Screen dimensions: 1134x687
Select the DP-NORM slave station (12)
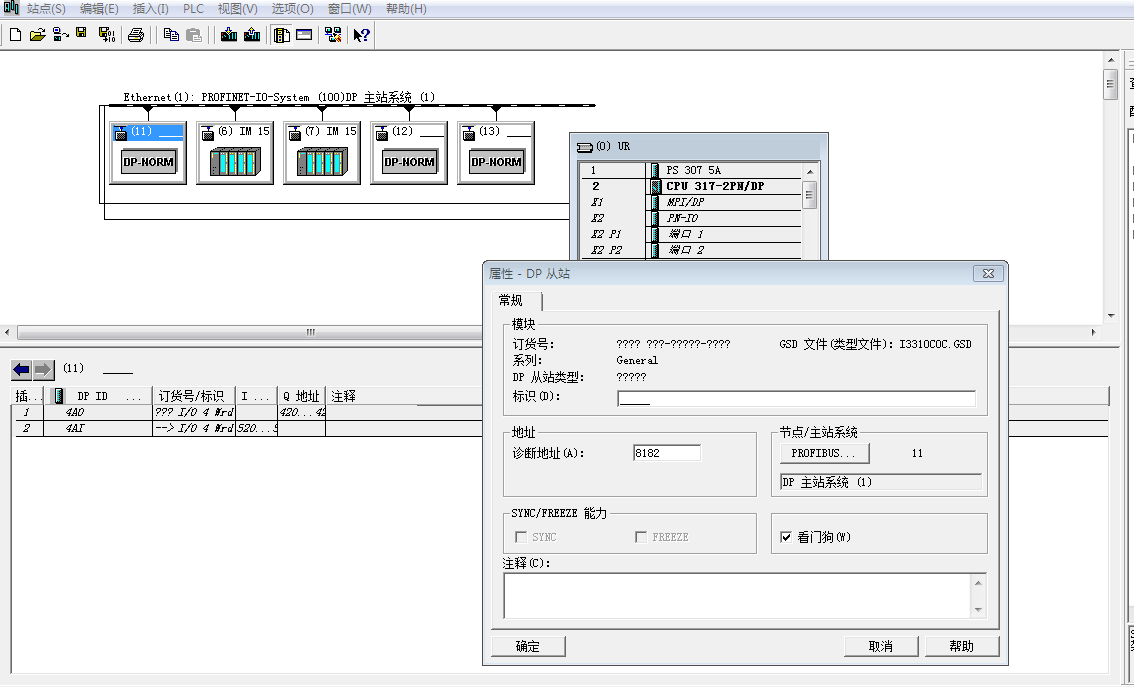[409, 153]
